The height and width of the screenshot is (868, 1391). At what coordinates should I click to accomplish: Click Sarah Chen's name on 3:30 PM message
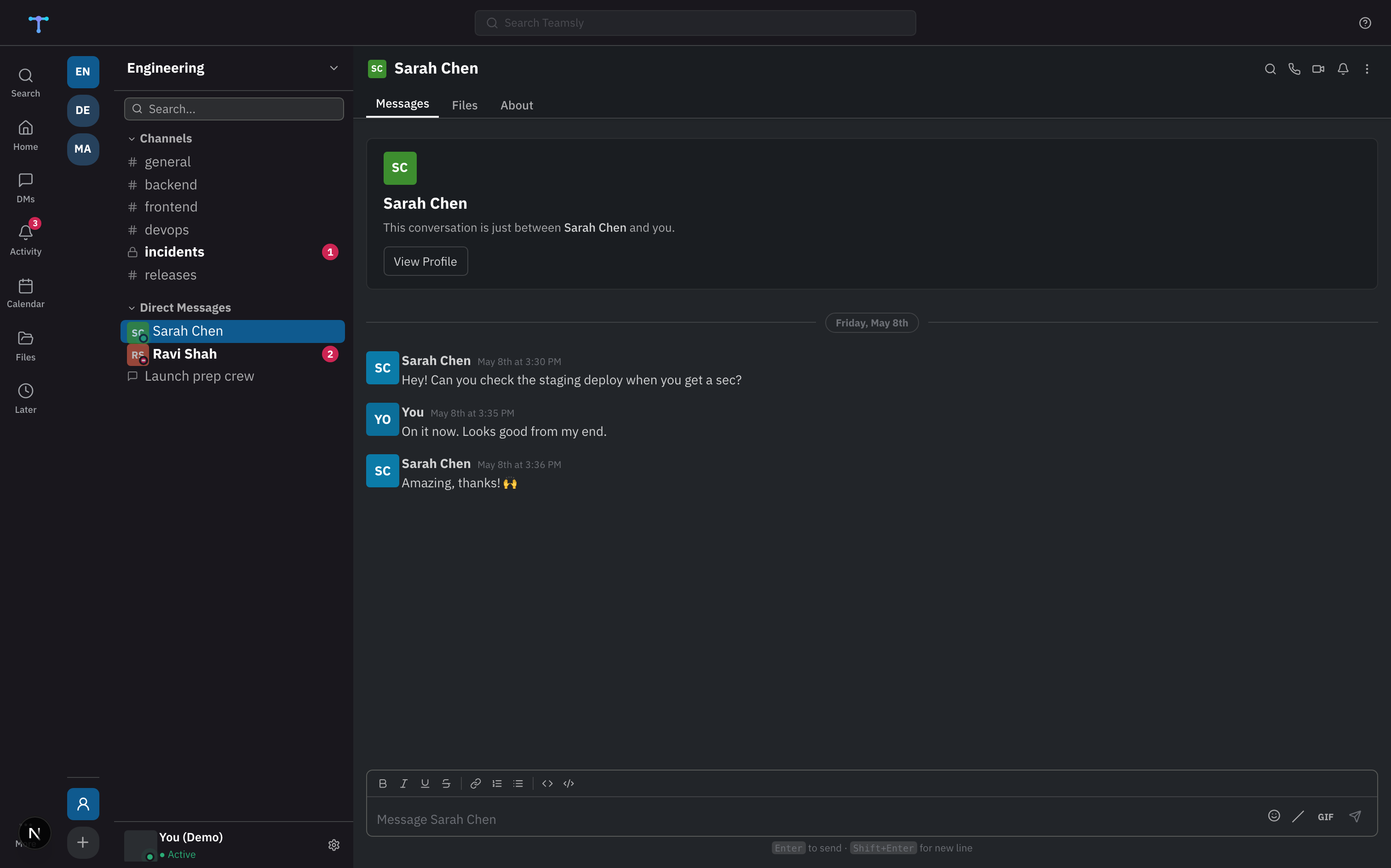[436, 361]
